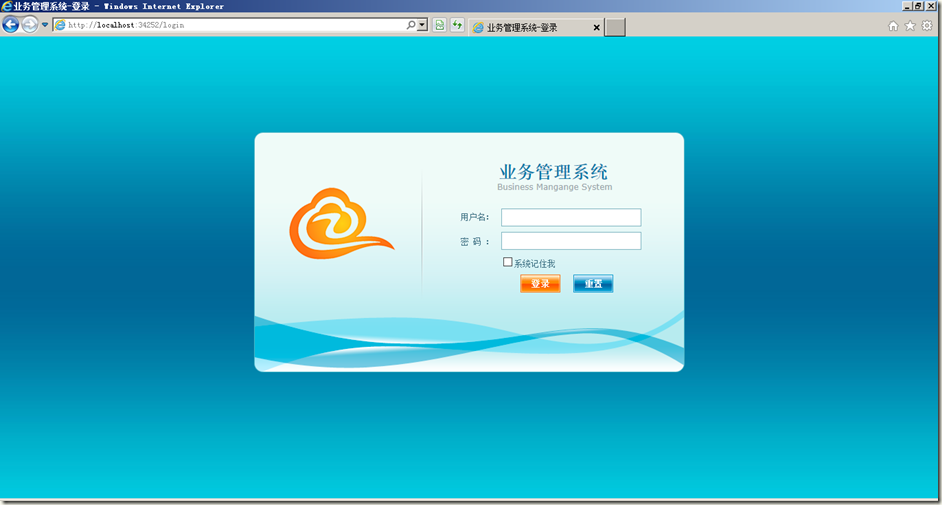The image size is (942, 505).
Task: Click the browser Back arrow button
Action: click(x=11, y=25)
